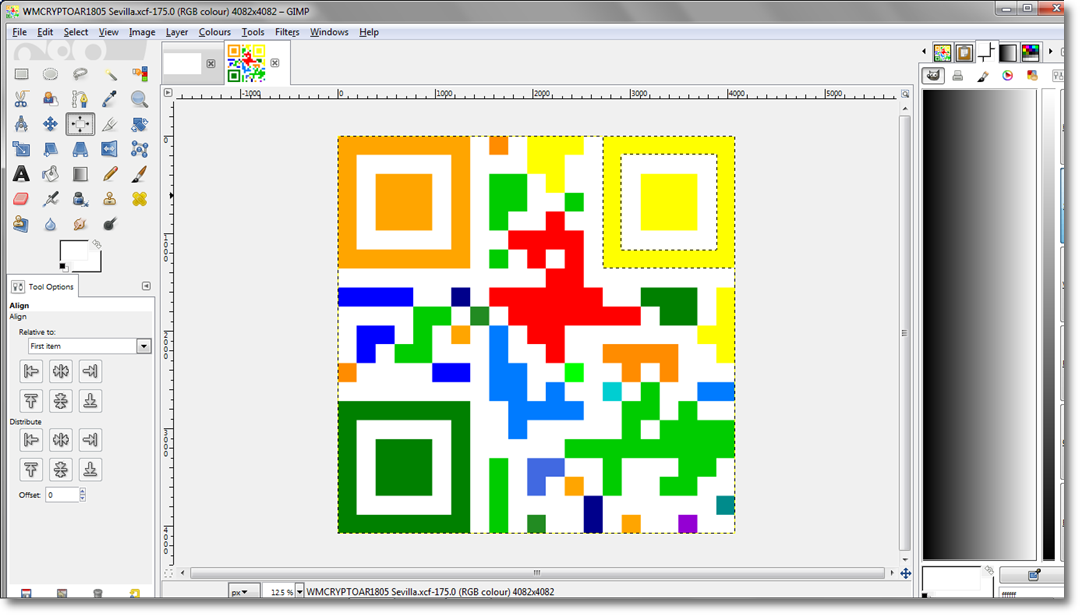
Task: Select the Move tool
Action: (x=50, y=124)
